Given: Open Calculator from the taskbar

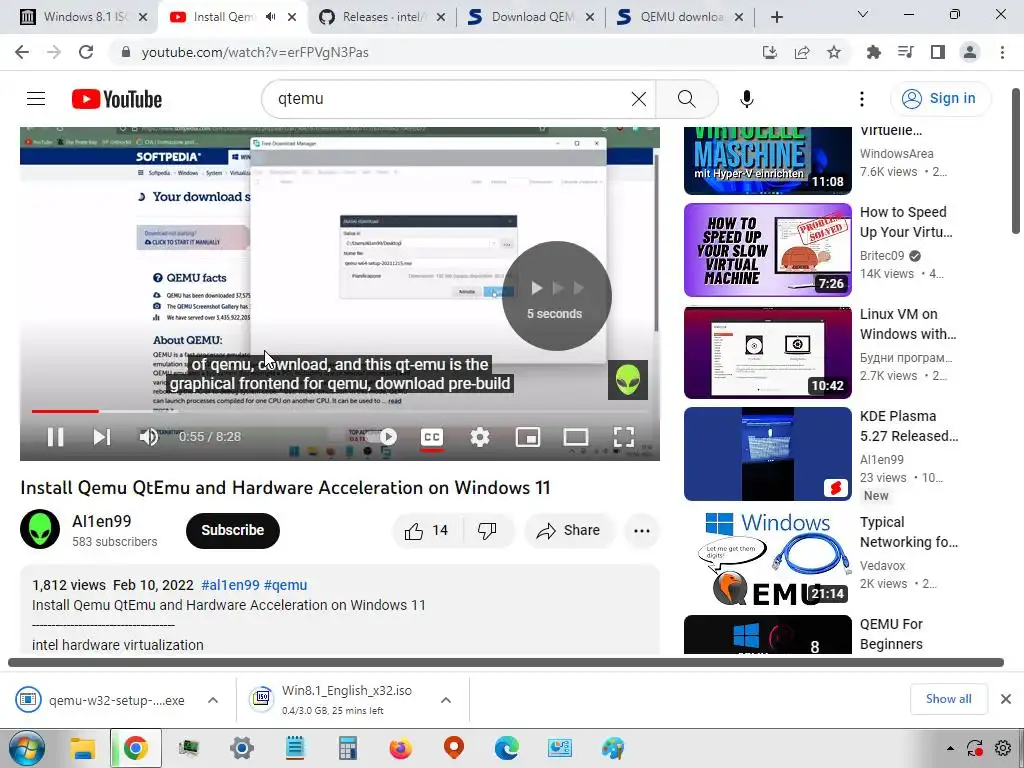Looking at the screenshot, I should (347, 748).
